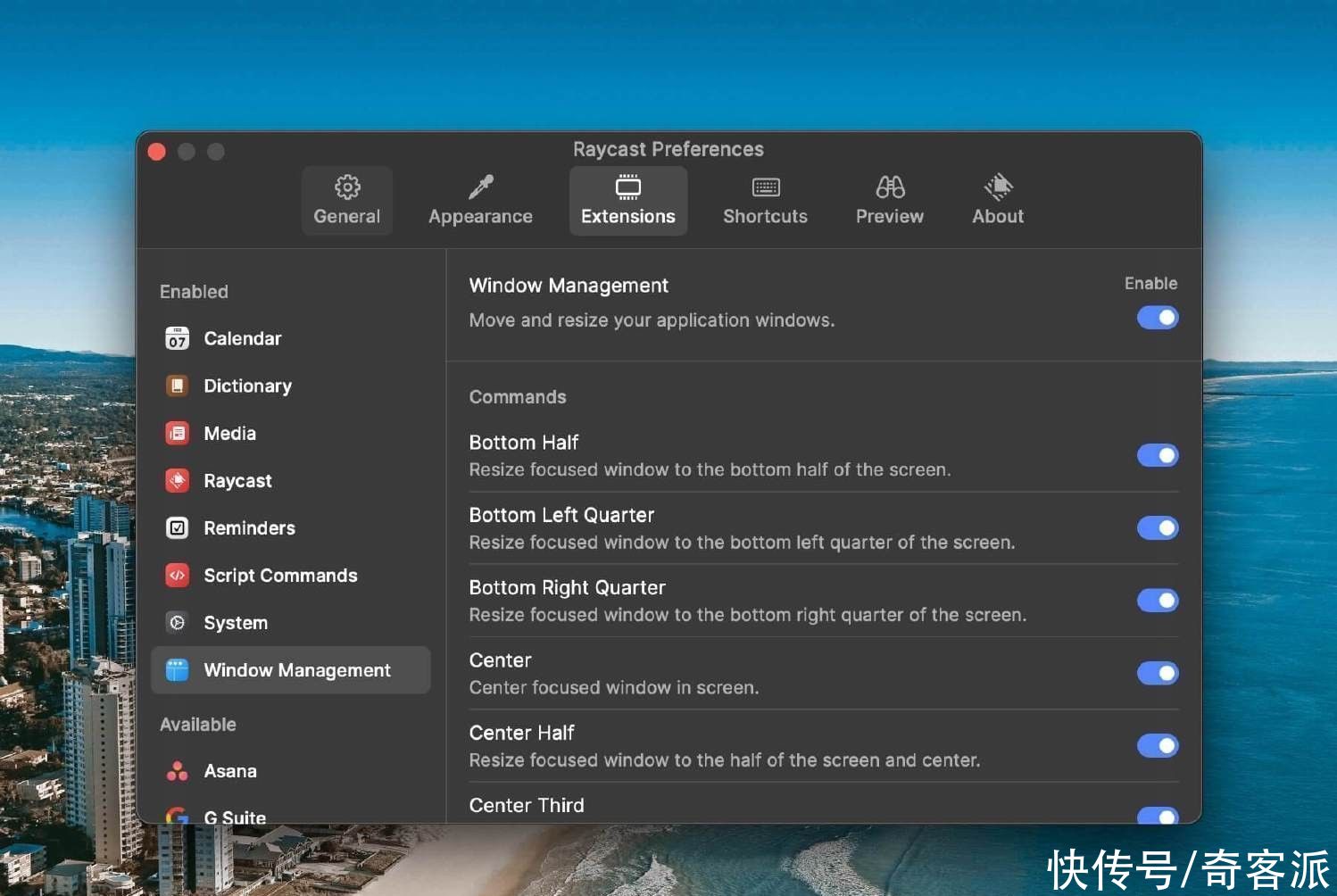Click the Bottom Left Quarter command title
This screenshot has height=896, width=1337.
pos(562,515)
